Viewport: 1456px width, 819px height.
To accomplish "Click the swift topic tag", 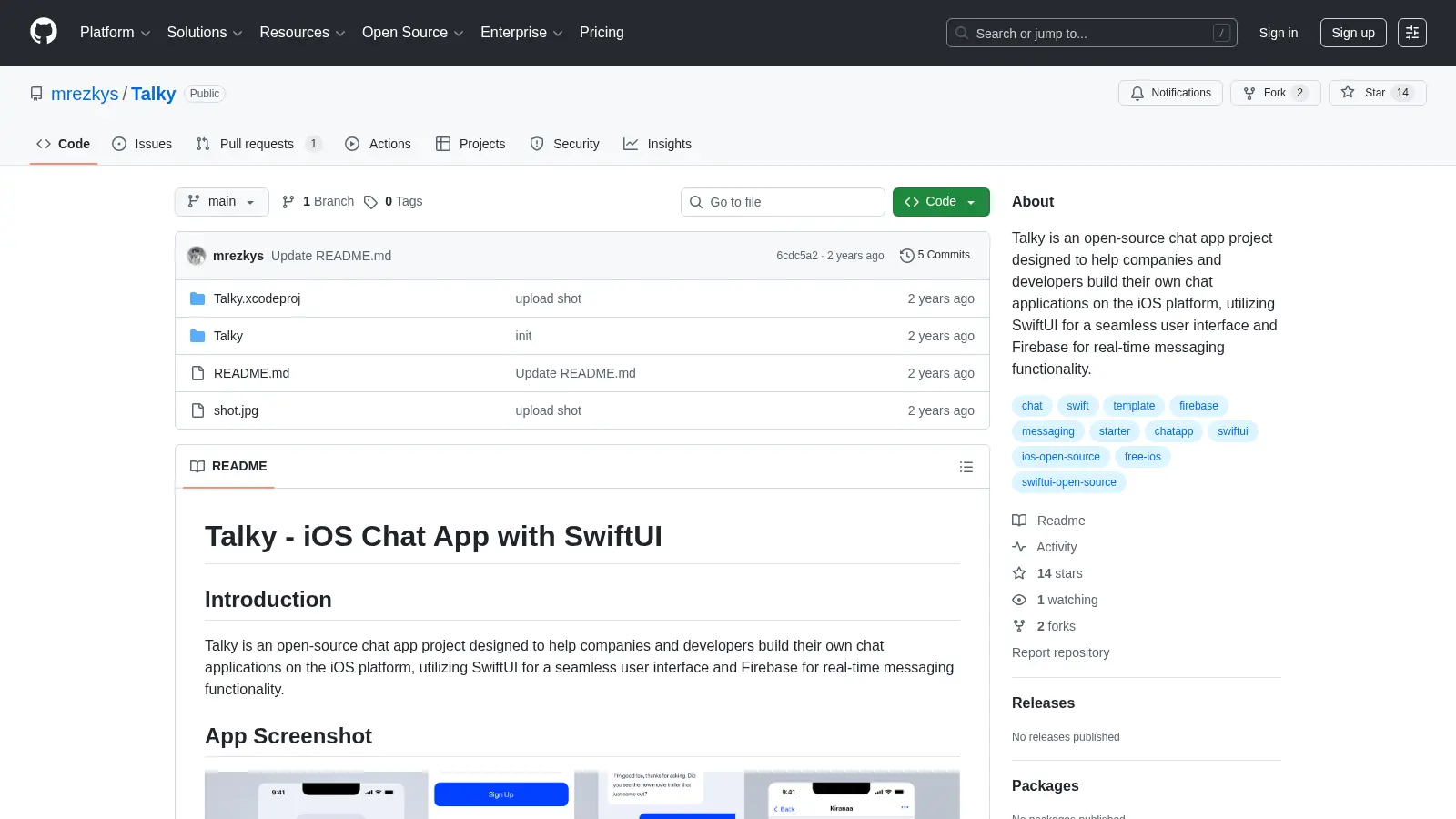I will click(1077, 406).
